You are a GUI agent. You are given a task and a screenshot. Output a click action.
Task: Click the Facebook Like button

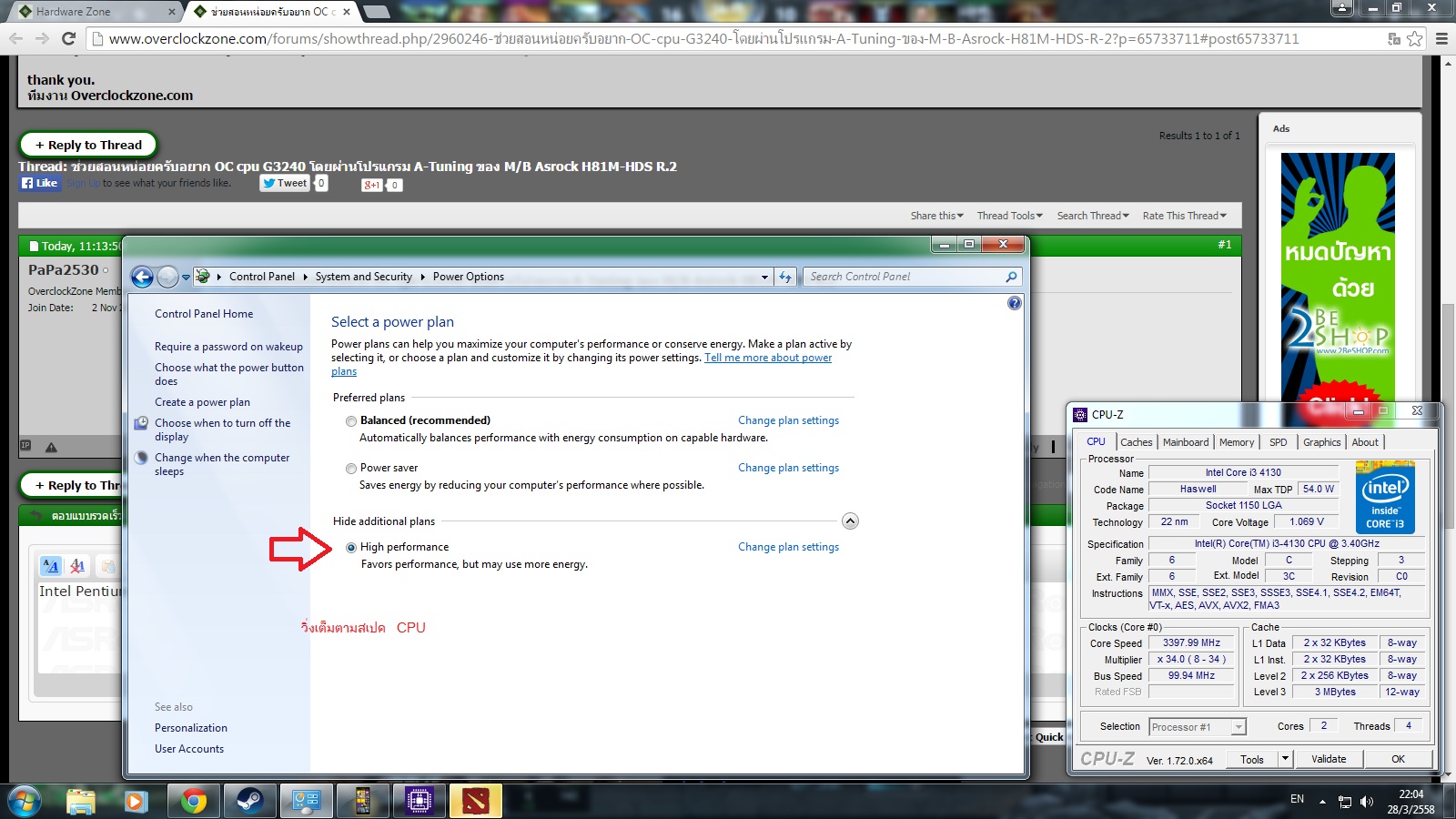tap(39, 183)
